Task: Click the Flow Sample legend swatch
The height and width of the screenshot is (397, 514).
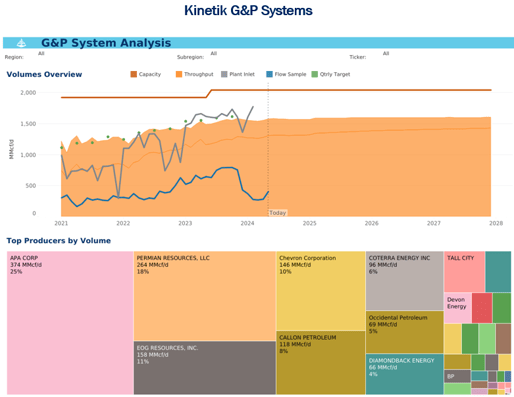Action: [269, 74]
